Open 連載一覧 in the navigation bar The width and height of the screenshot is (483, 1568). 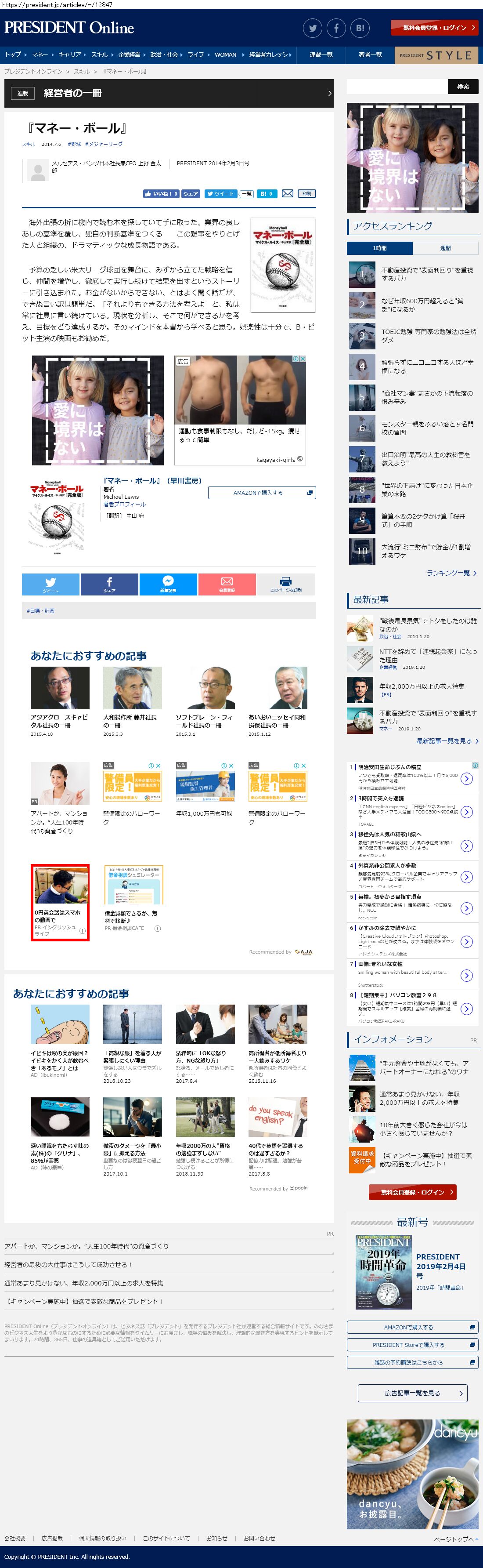coord(321,55)
